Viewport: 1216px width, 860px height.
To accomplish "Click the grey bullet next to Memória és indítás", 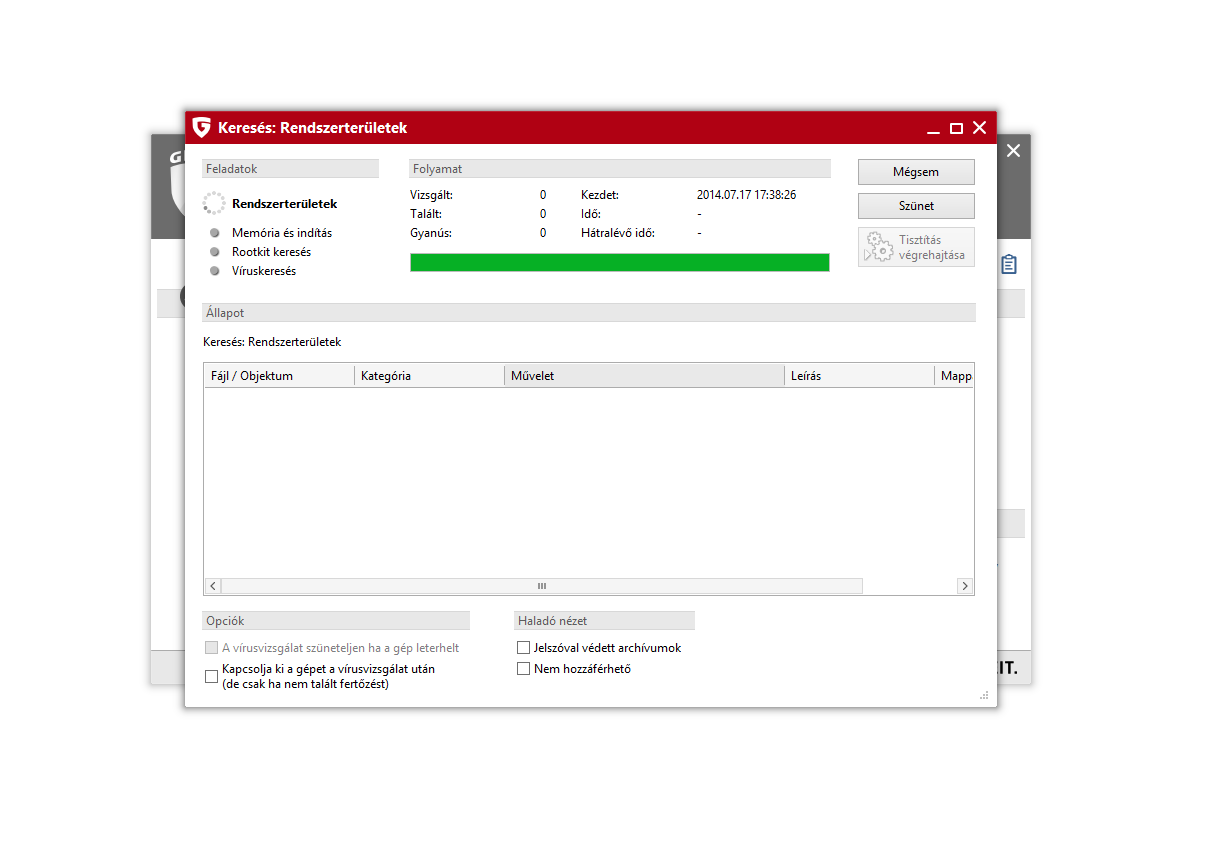I will point(215,233).
